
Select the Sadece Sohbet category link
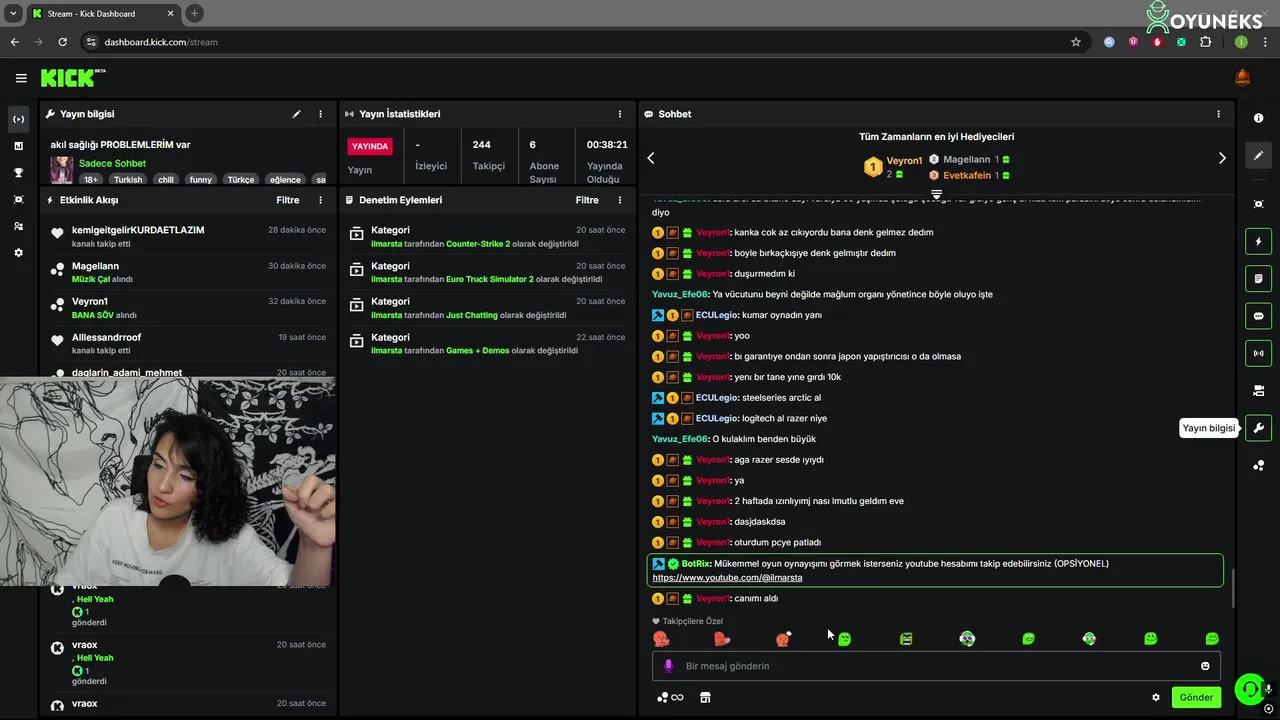pyautogui.click(x=112, y=163)
